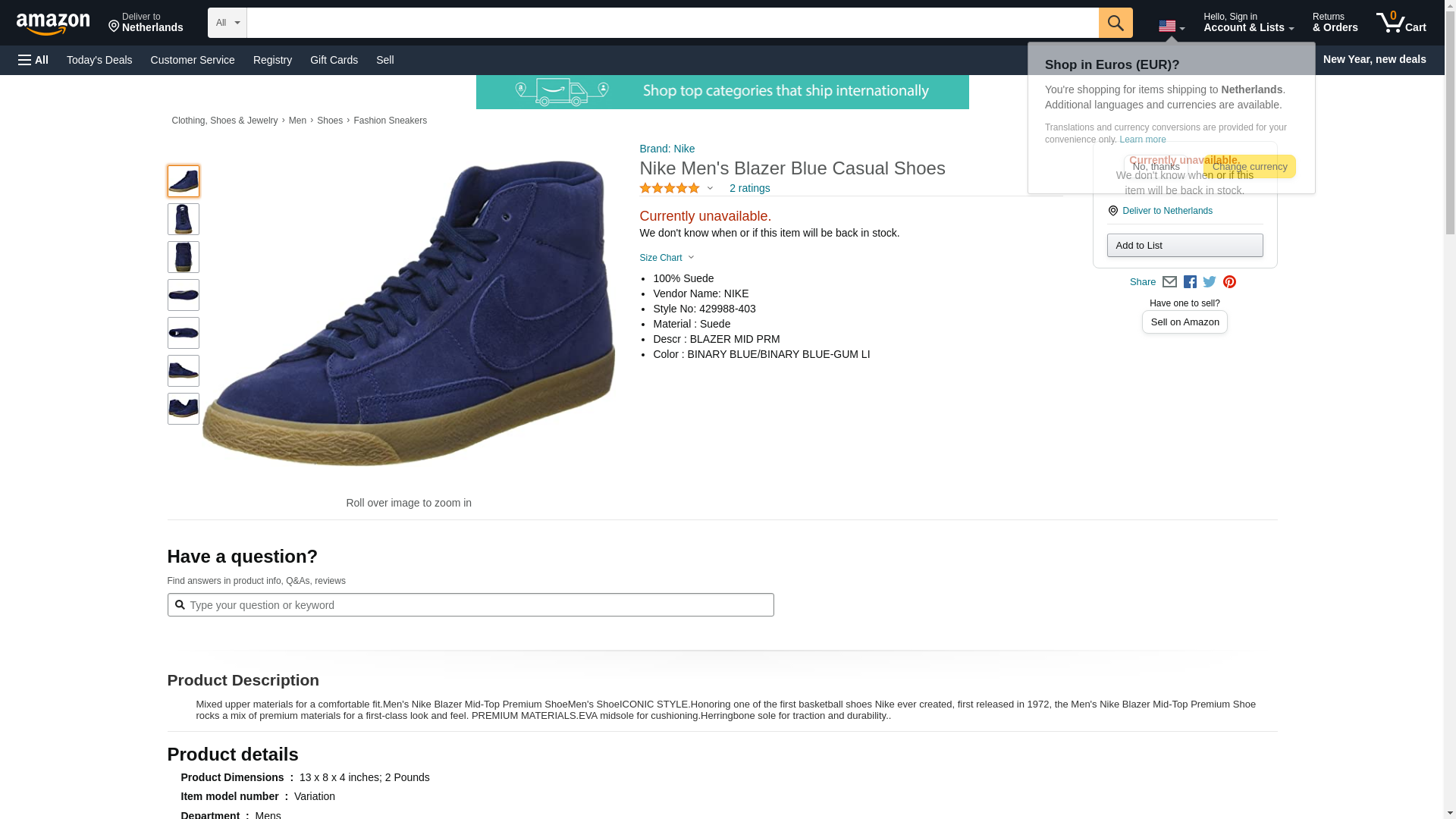Open Gift Cards nav item

click(x=334, y=60)
